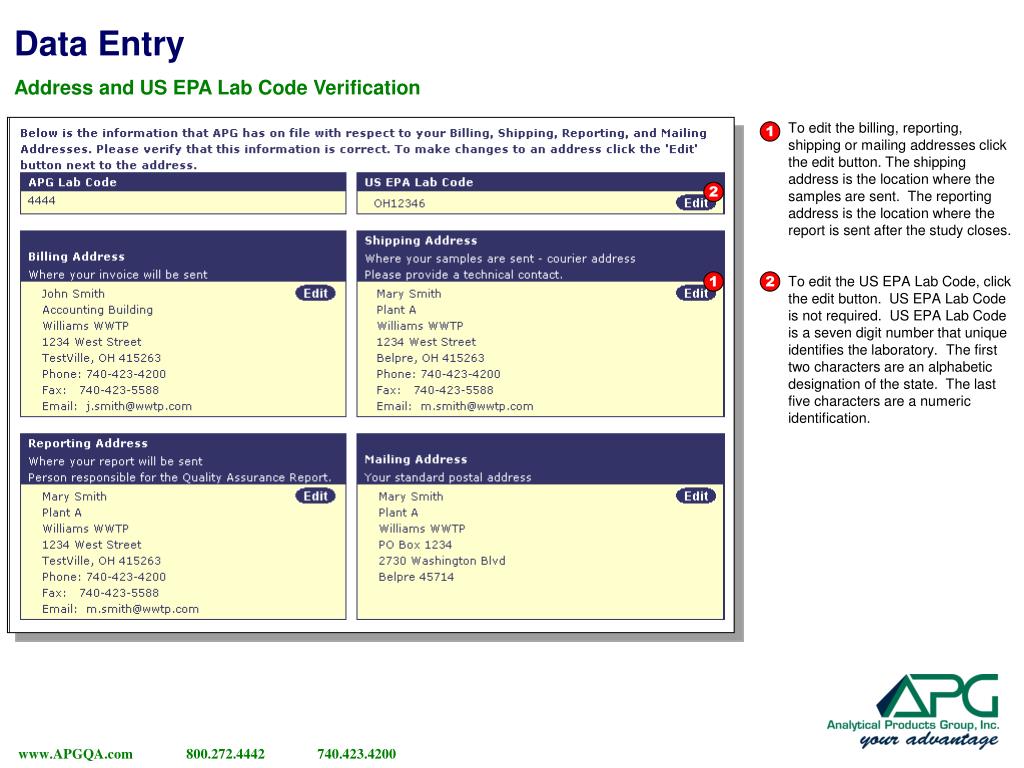
Task: Click Belpre, OH 415263 in Shipping Address
Action: point(430,358)
